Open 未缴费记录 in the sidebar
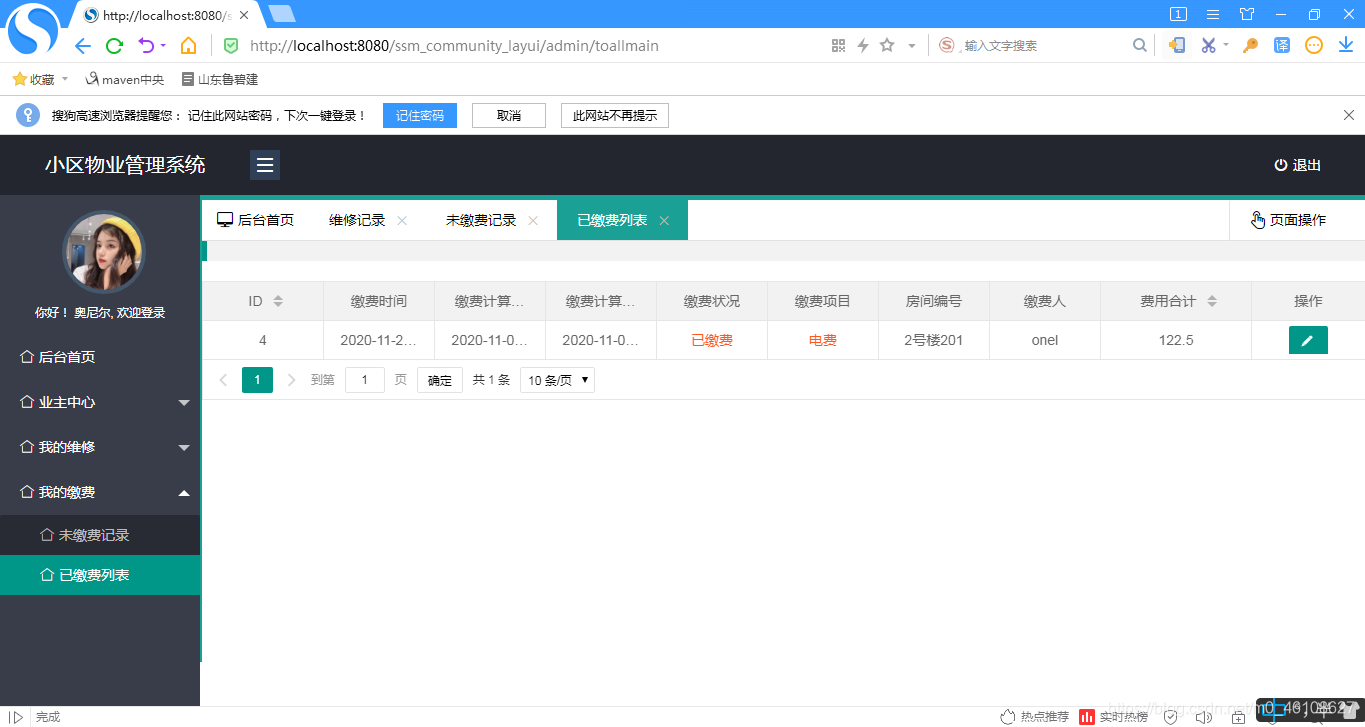 click(x=100, y=535)
